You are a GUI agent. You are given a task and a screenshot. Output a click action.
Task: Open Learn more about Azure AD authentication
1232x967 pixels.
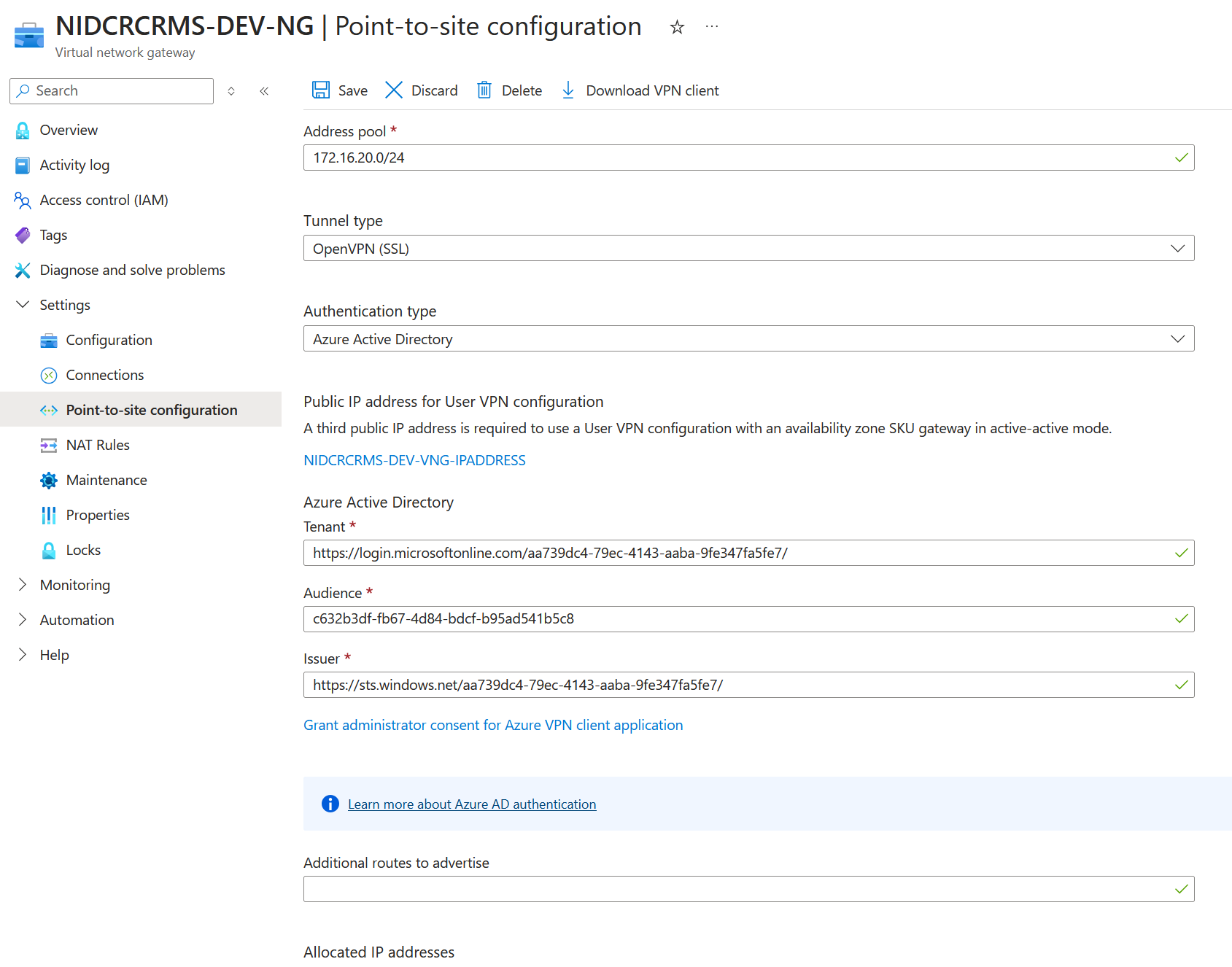tap(472, 804)
